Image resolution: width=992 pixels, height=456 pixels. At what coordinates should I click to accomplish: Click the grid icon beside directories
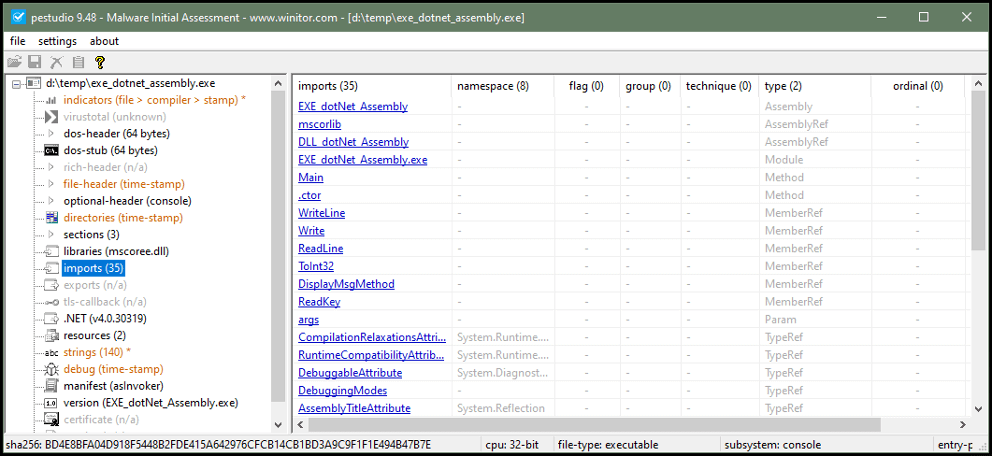coord(51,218)
